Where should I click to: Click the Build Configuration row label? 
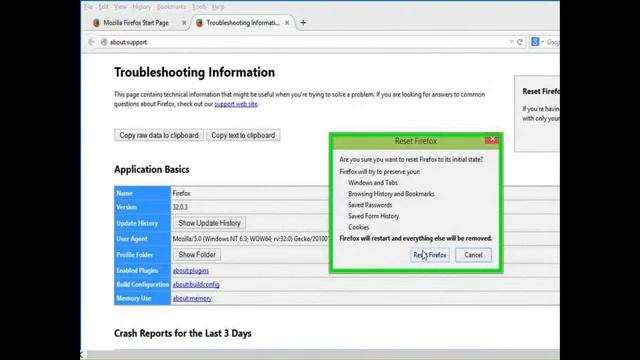coord(142,284)
